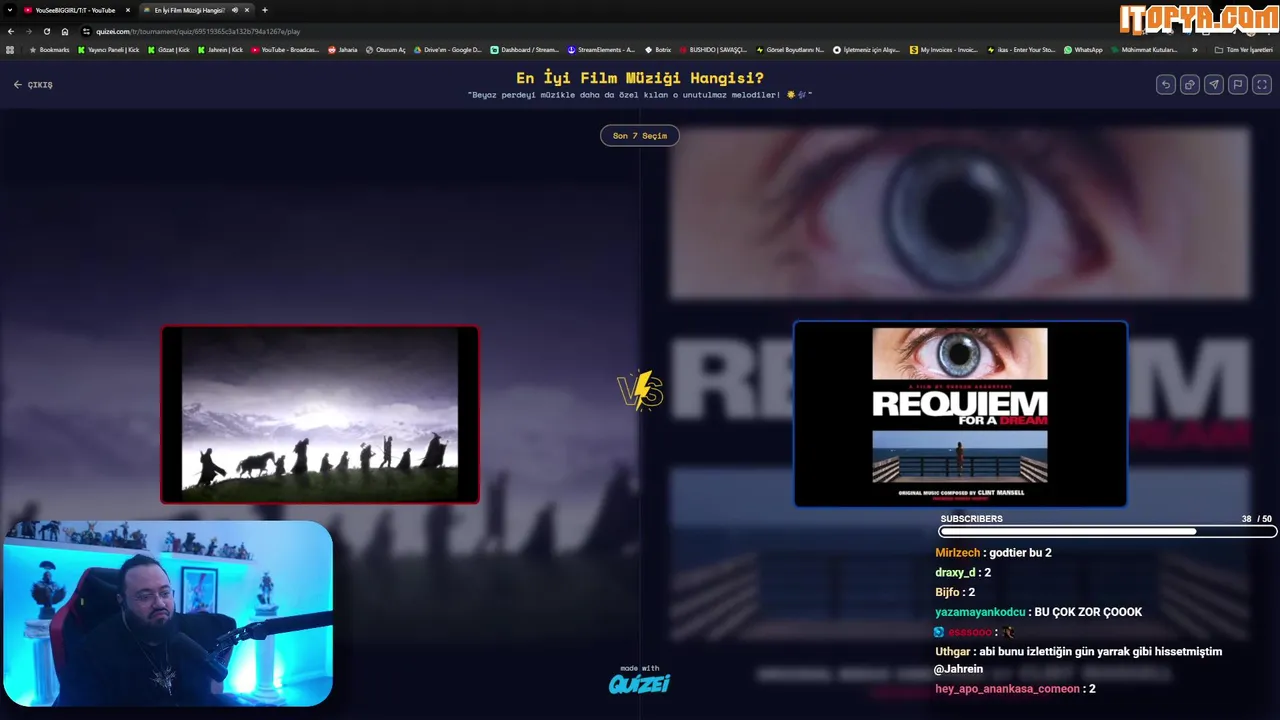Open the Jaharia bookmark

(343, 49)
